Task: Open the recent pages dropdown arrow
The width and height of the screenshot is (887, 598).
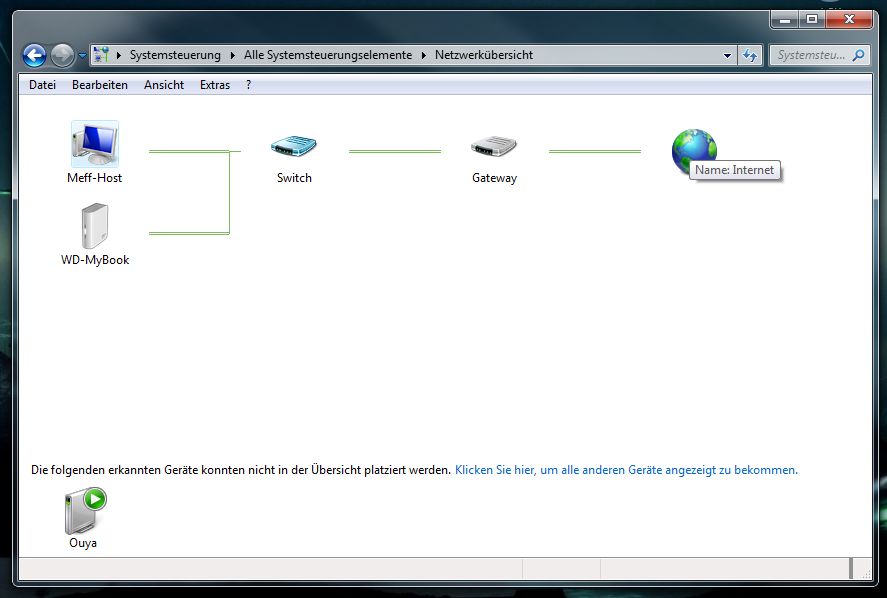Action: [82, 56]
